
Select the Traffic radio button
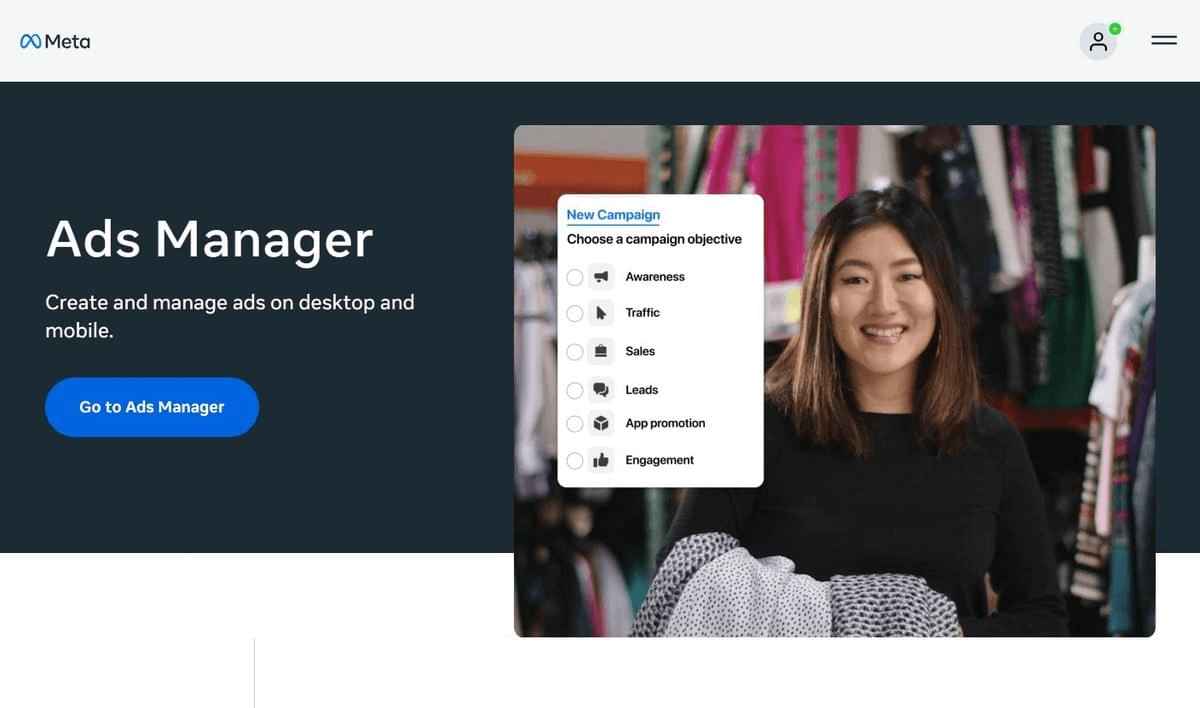(x=574, y=313)
